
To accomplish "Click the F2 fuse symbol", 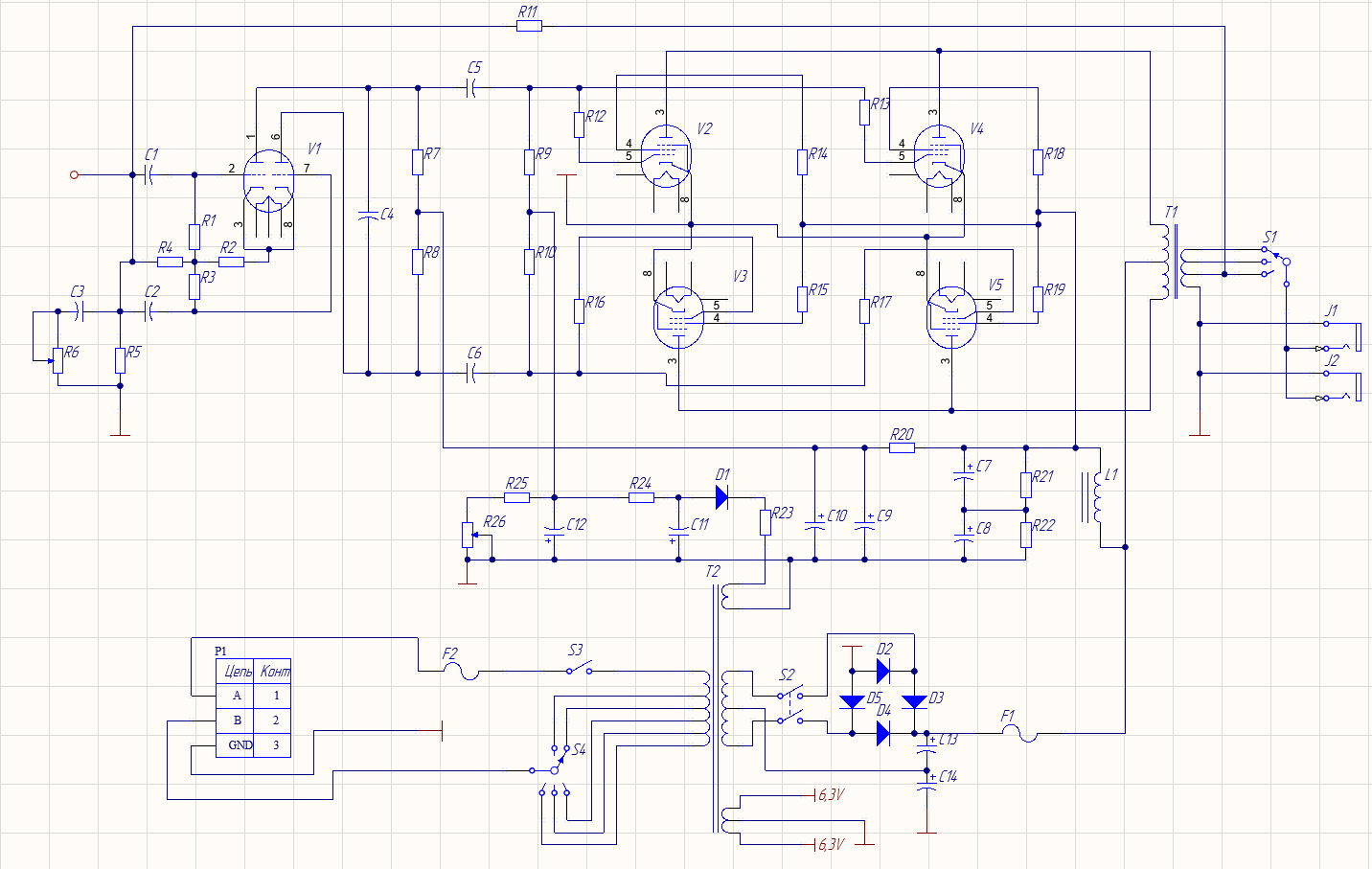I will point(461,672).
